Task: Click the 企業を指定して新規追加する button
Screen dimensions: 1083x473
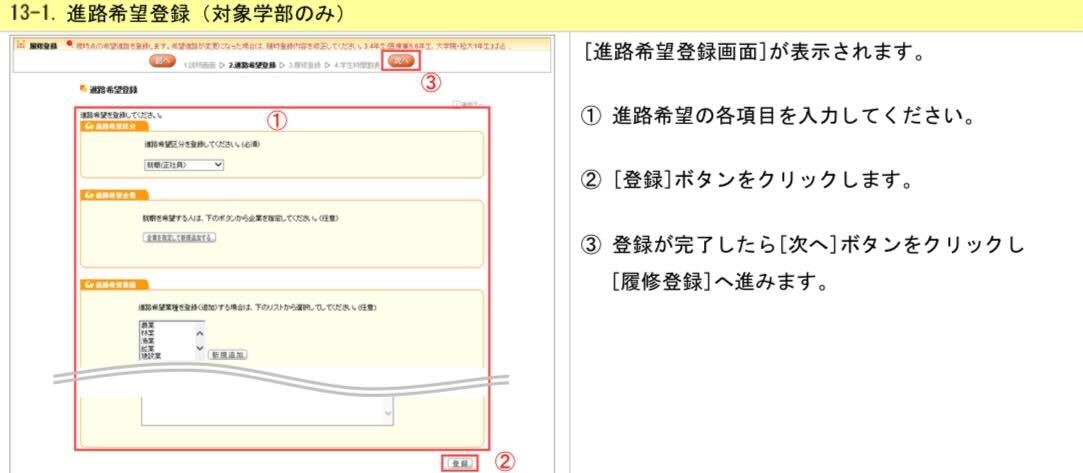Action: click(180, 238)
